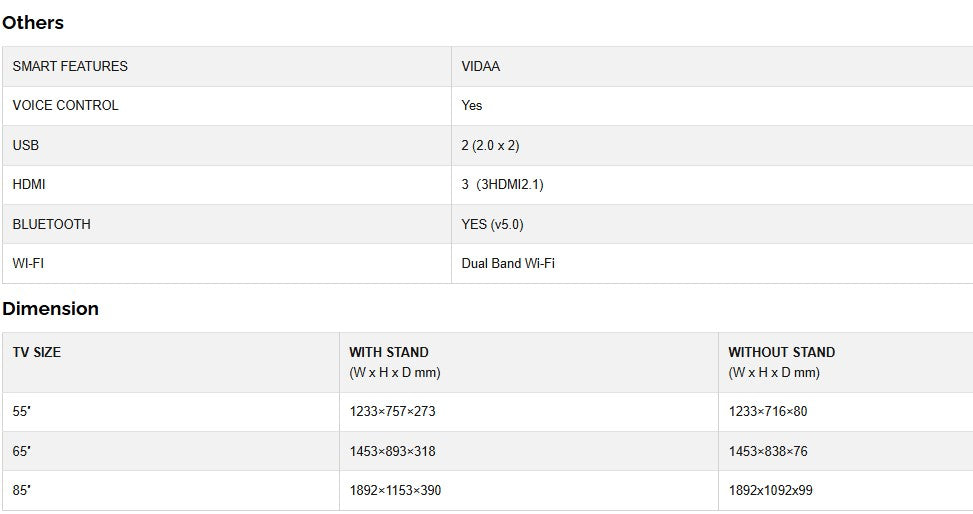Select the 1233×716×80 without-stand dimension

click(x=768, y=411)
